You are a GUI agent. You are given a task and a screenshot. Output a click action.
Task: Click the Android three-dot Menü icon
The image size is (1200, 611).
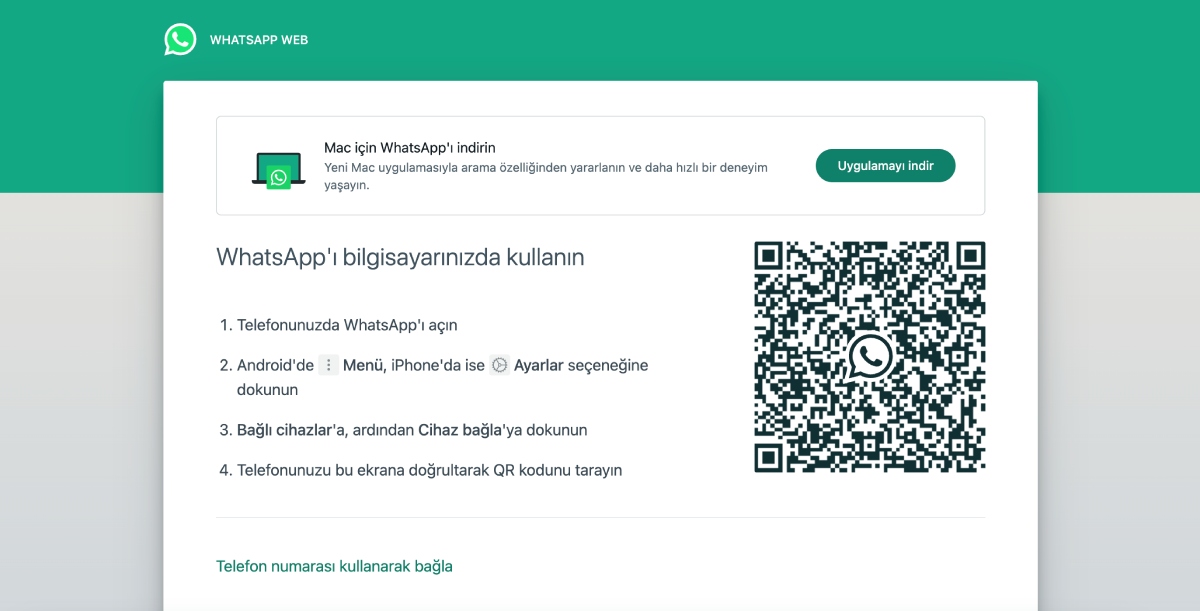(x=329, y=365)
